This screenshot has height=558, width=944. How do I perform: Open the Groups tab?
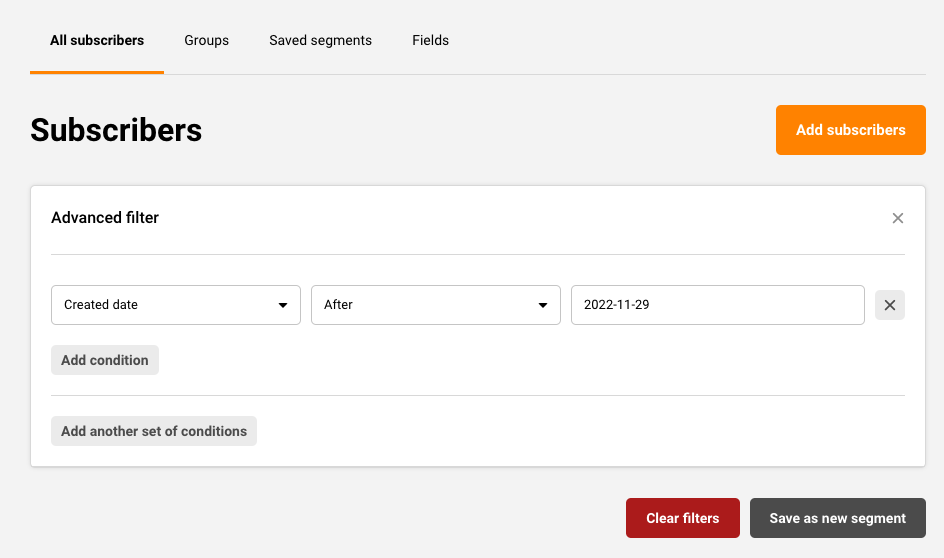(206, 41)
